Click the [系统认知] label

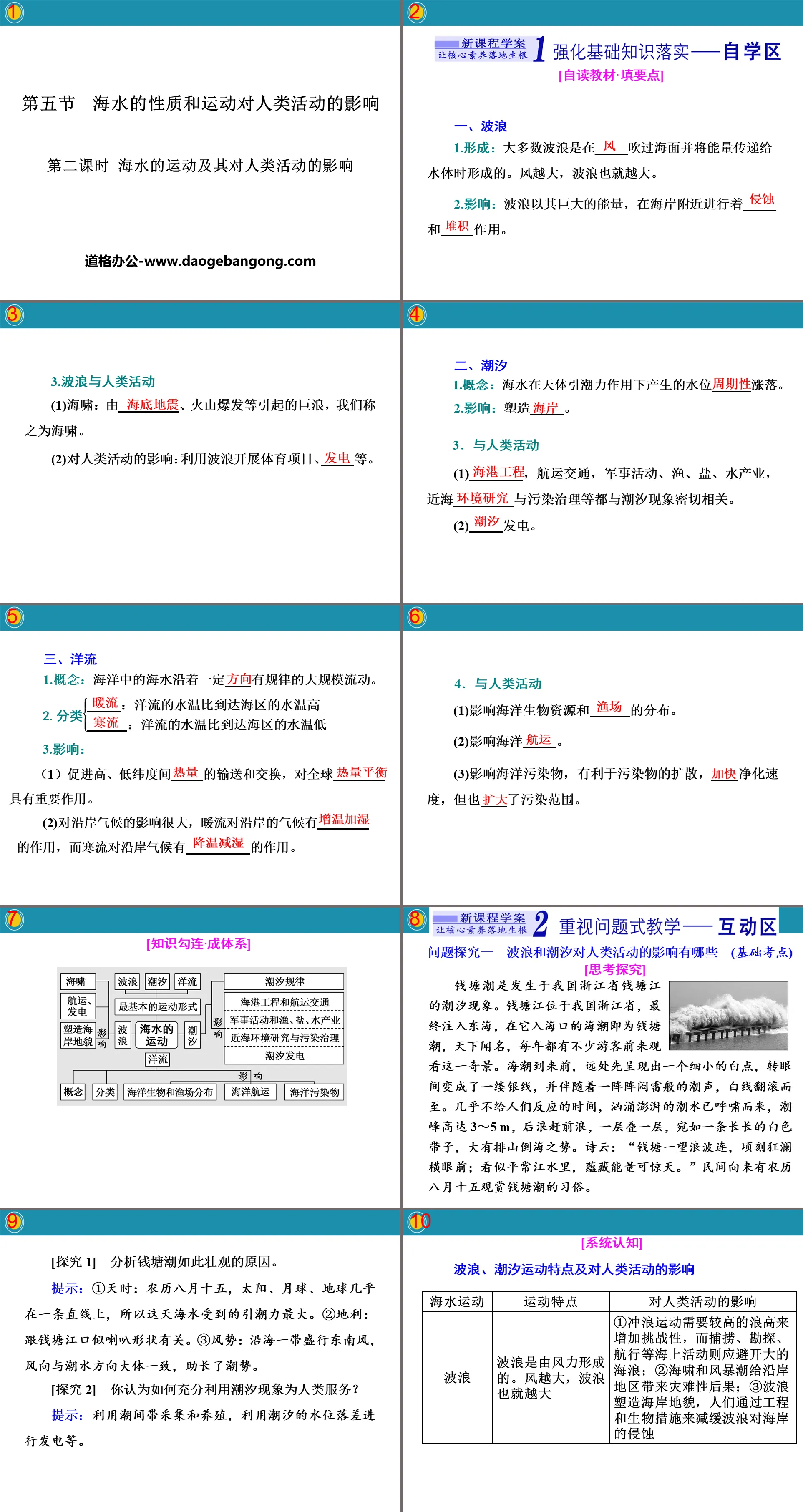612,1243
